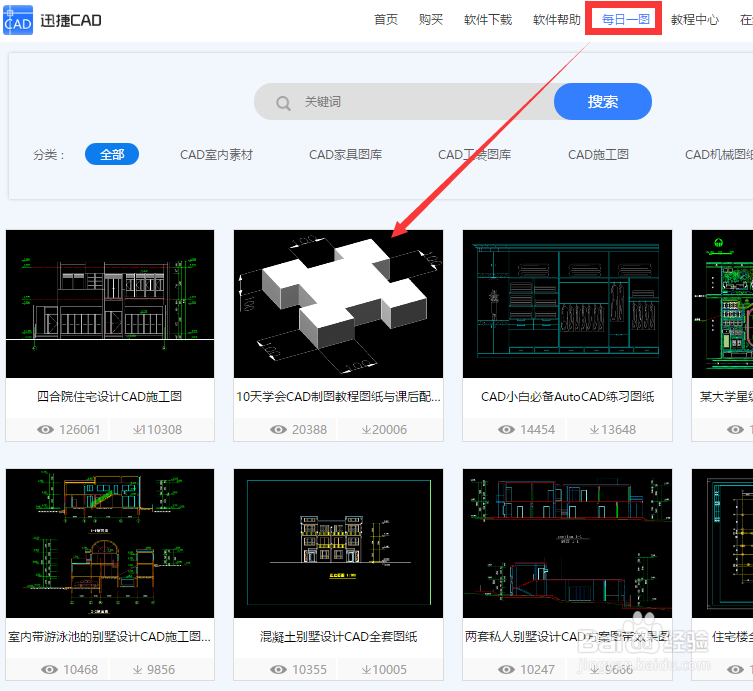753x691 pixels.
Task: Open the 两套私人别墅设计 thumbnail
Action: pos(568,544)
